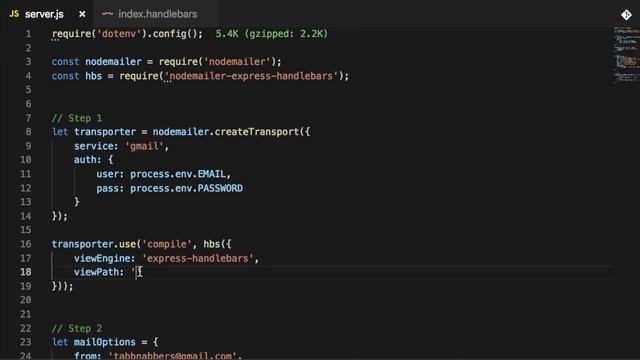
Task: Click the closing '});' on line 14
Action: 60,216
